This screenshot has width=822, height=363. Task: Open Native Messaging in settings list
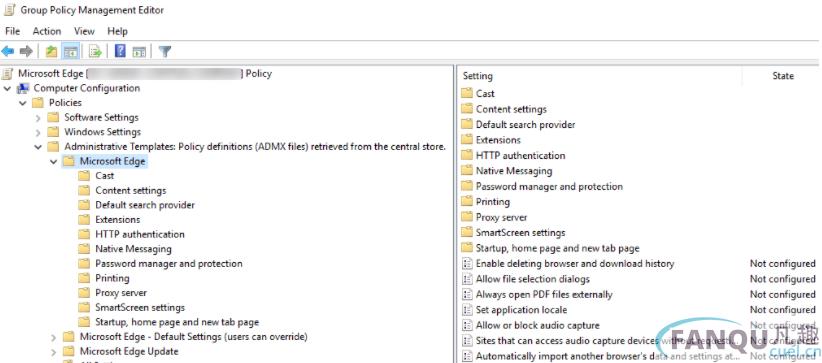(x=514, y=171)
